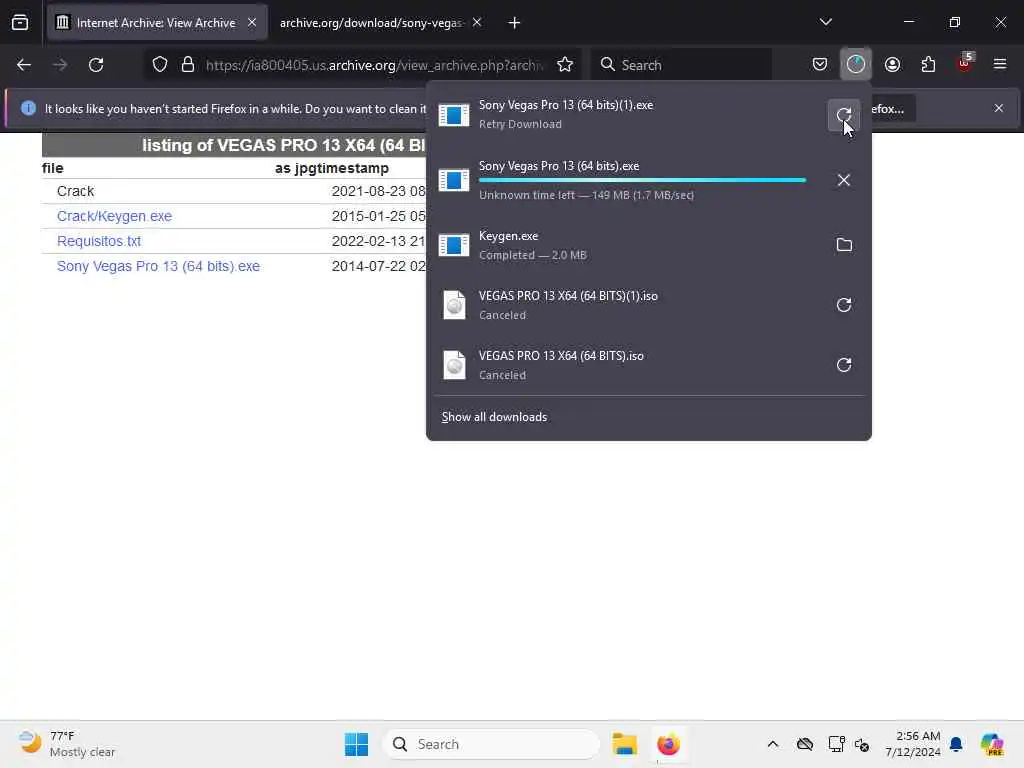Viewport: 1024px width, 768px height.
Task: Dismiss the Firefox refresh notification bar
Action: (999, 108)
